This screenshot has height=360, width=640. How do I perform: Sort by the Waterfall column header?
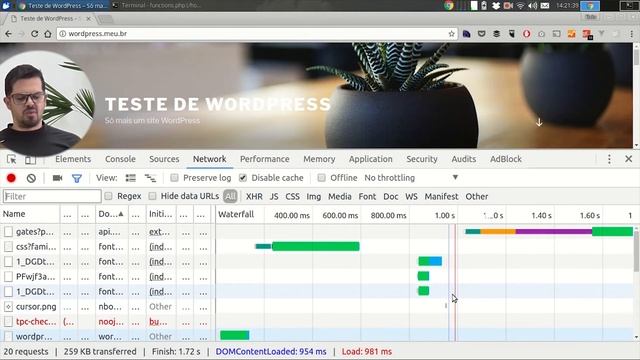coord(236,214)
